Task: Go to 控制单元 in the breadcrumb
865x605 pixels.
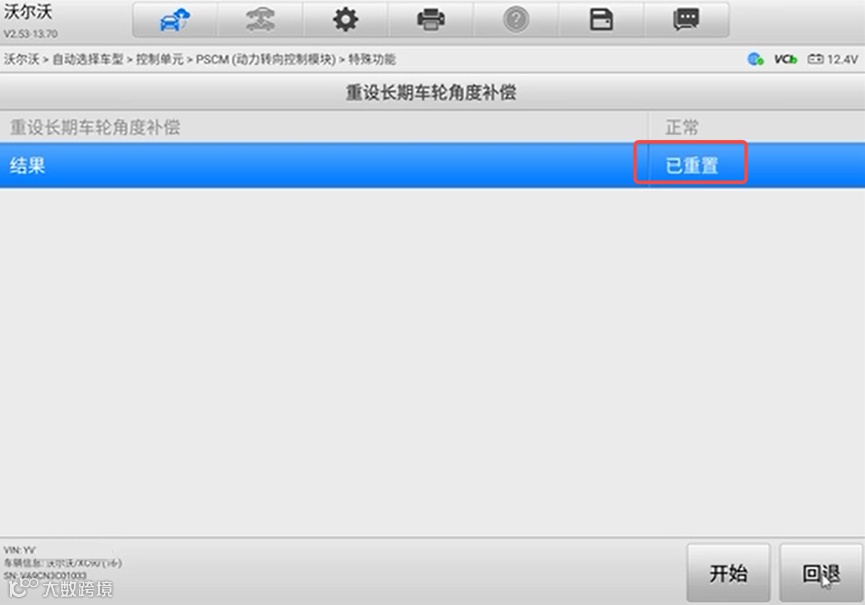Action: 159,59
